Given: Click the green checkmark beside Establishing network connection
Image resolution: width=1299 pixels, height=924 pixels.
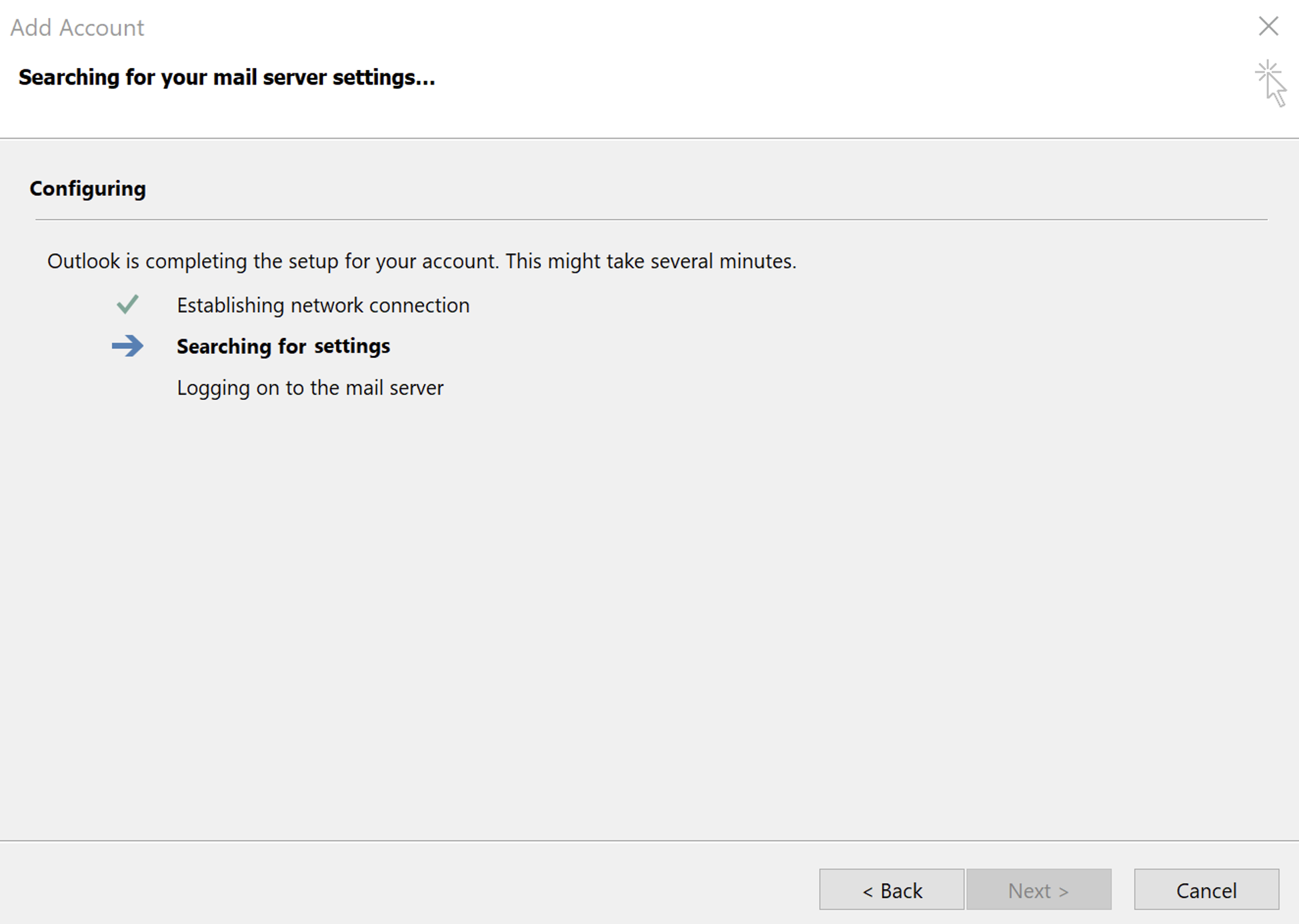Looking at the screenshot, I should pyautogui.click(x=127, y=304).
